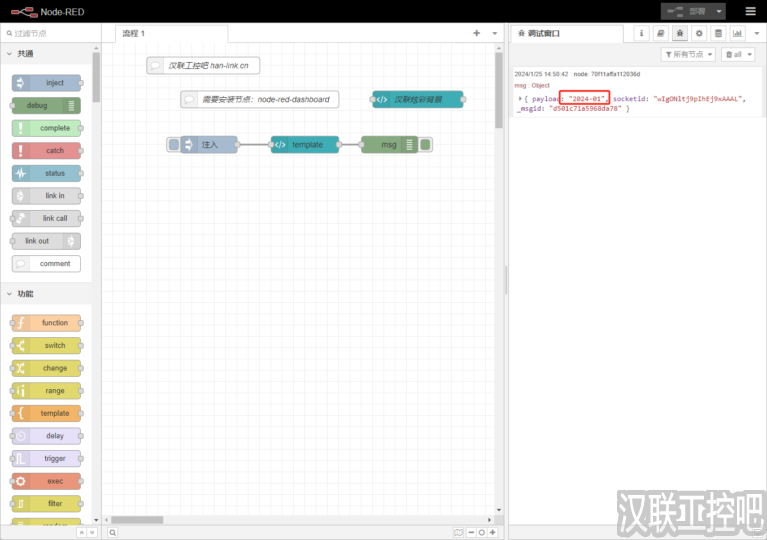Trigger the 注入 inject node button
Image resolution: width=767 pixels, height=540 pixels.
click(x=174, y=145)
